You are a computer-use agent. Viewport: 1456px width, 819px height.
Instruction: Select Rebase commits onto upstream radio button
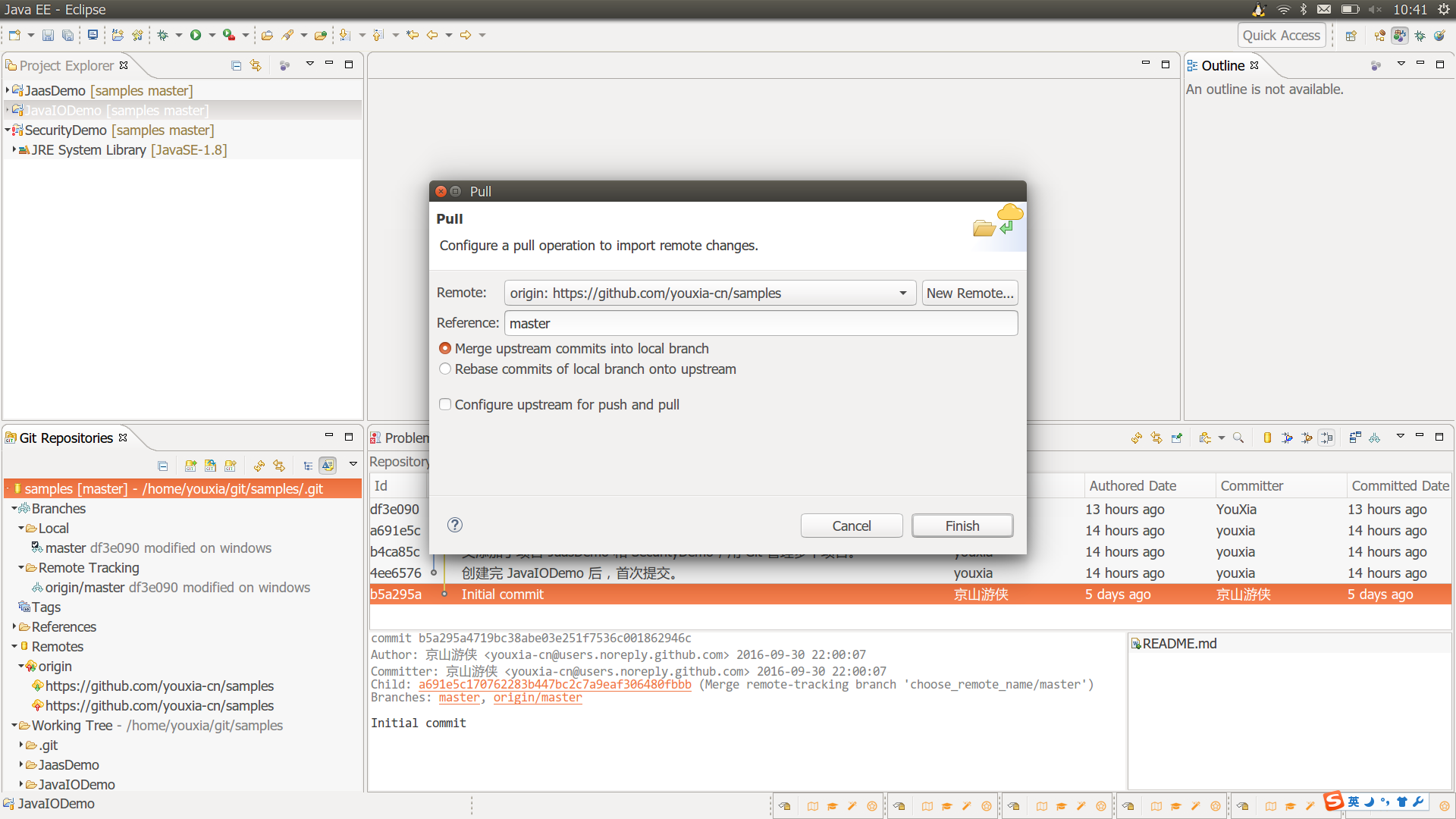(x=445, y=369)
